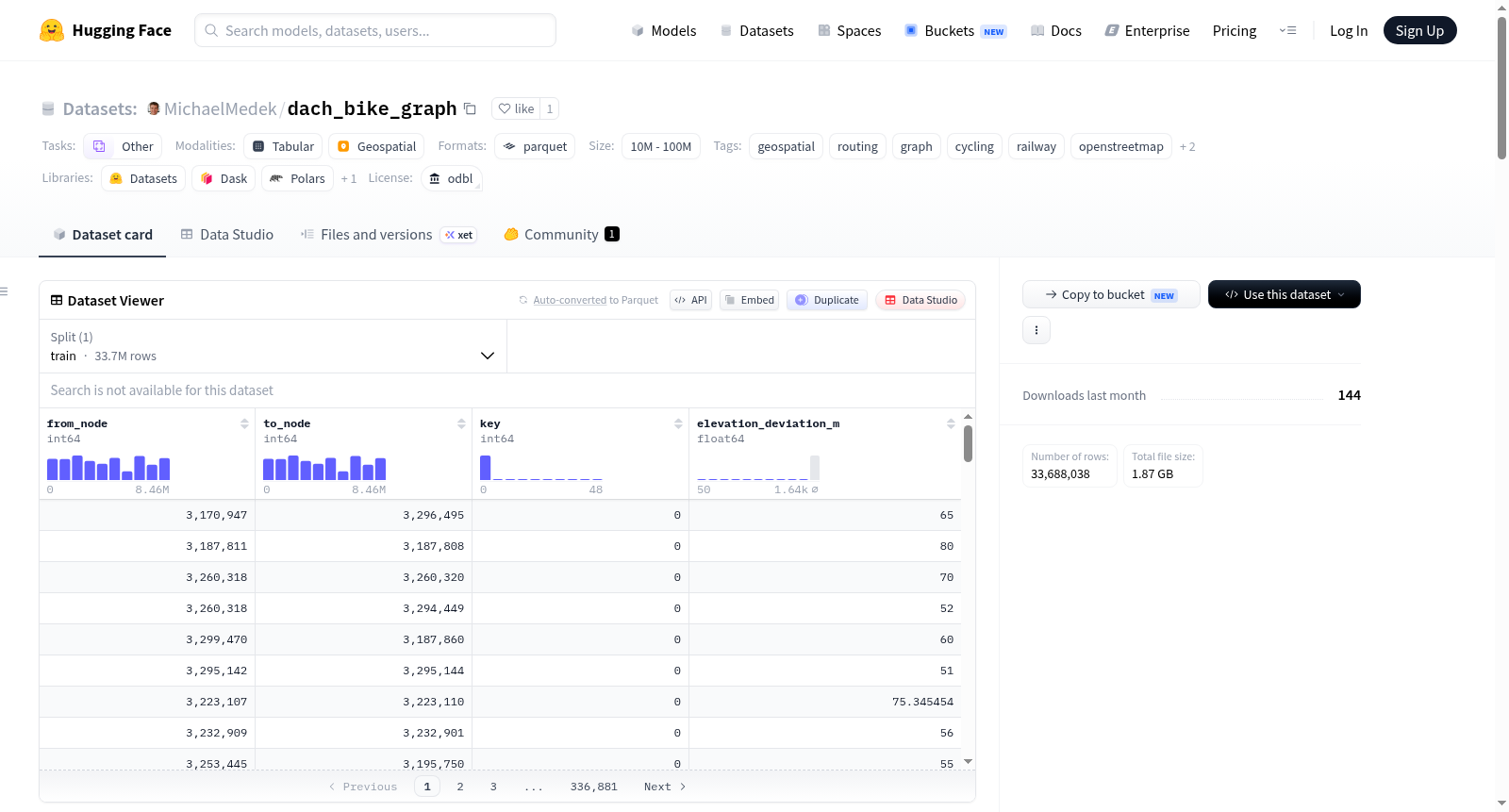Click the from_node histogram bars
Viewport: 1509px width, 812px height.
tap(108, 468)
